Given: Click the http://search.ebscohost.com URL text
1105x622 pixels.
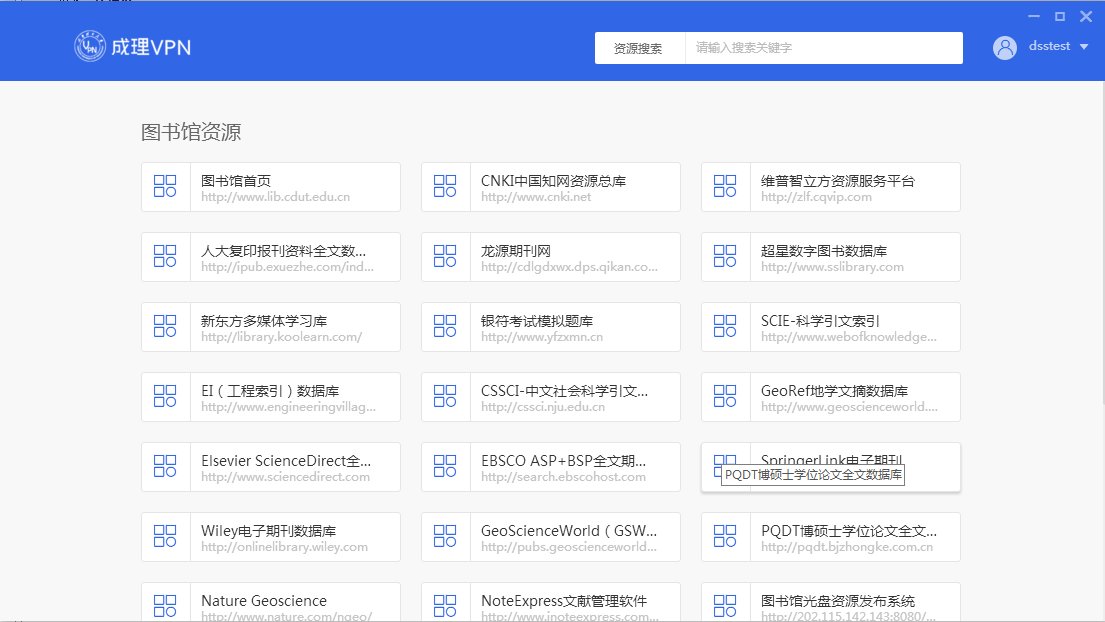Looking at the screenshot, I should tap(563, 476).
